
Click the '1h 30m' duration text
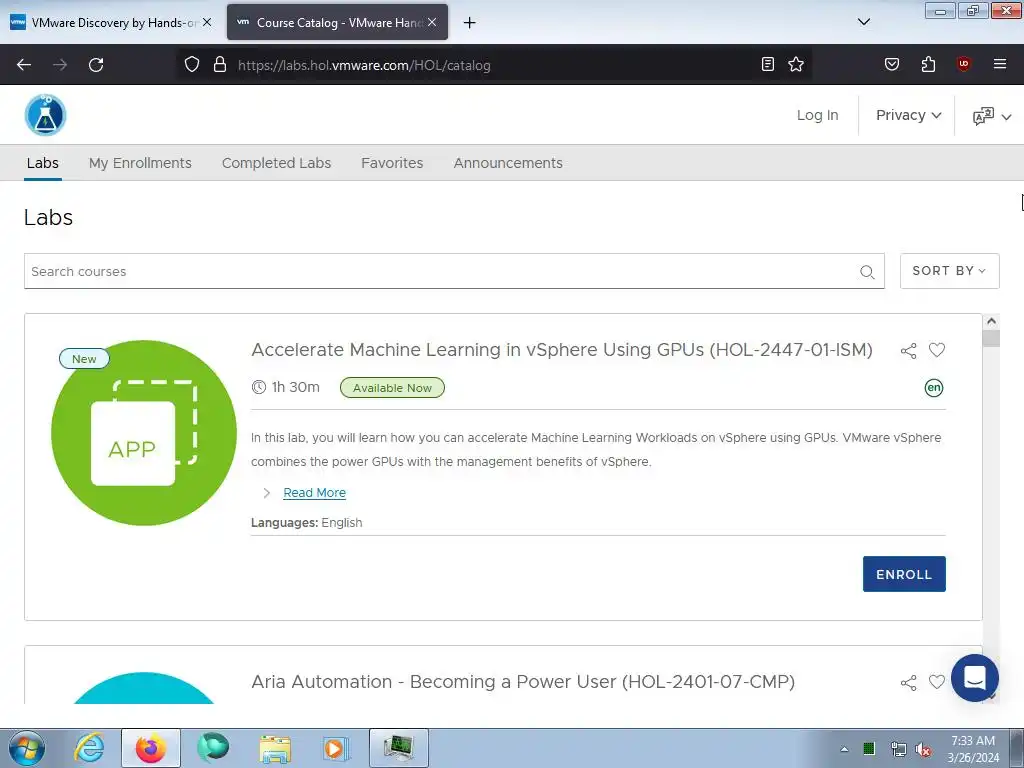tap(295, 387)
